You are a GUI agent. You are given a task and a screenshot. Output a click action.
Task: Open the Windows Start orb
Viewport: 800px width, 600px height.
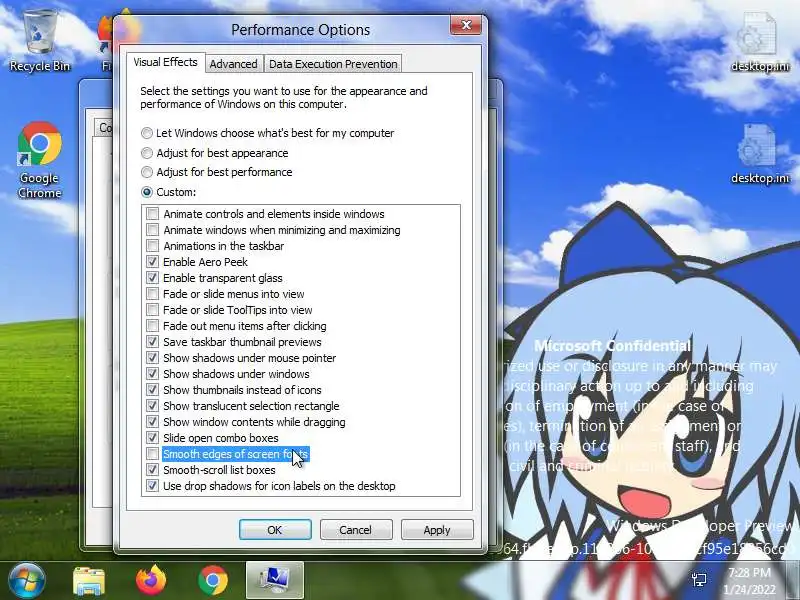(26, 580)
